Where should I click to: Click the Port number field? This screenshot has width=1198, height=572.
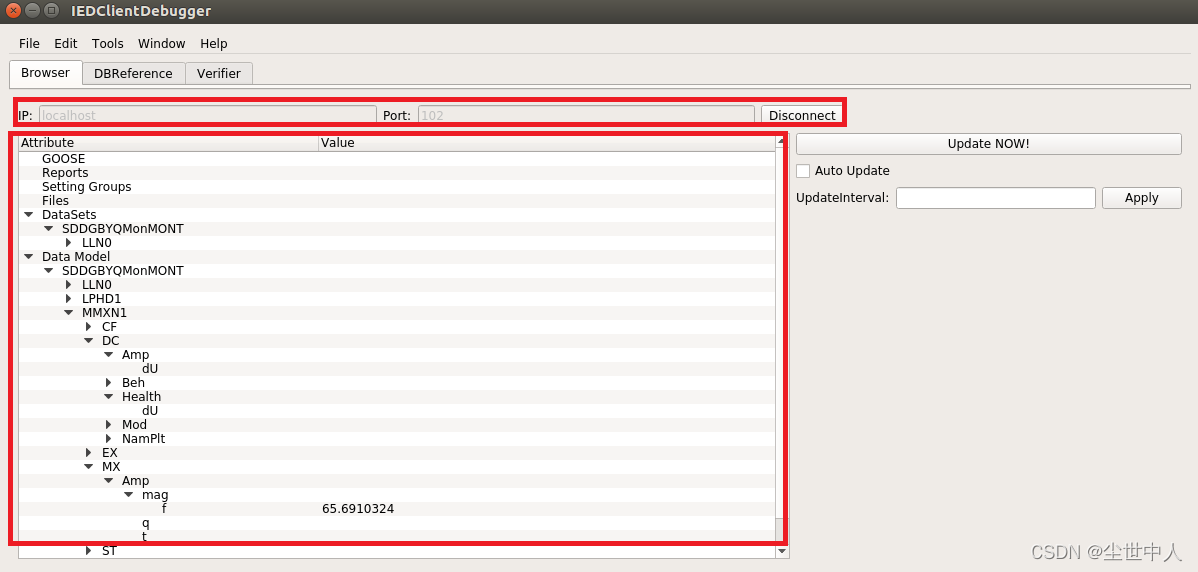click(x=586, y=115)
